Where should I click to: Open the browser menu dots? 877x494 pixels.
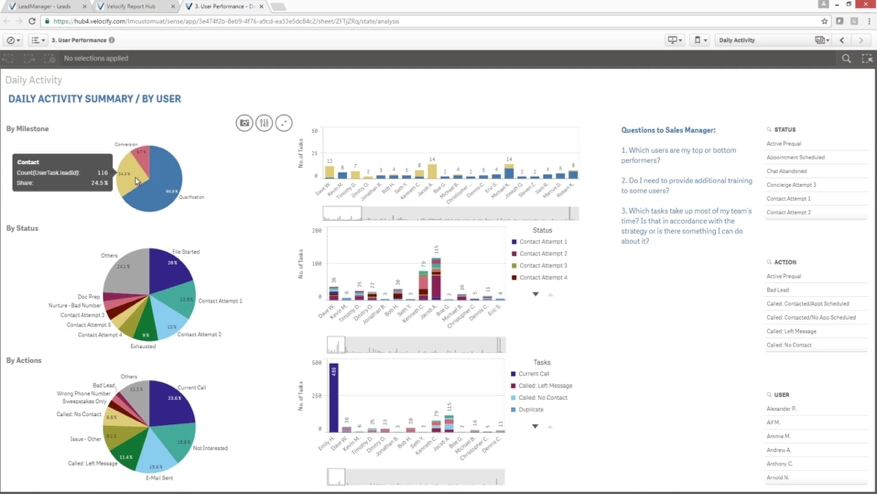(869, 21)
